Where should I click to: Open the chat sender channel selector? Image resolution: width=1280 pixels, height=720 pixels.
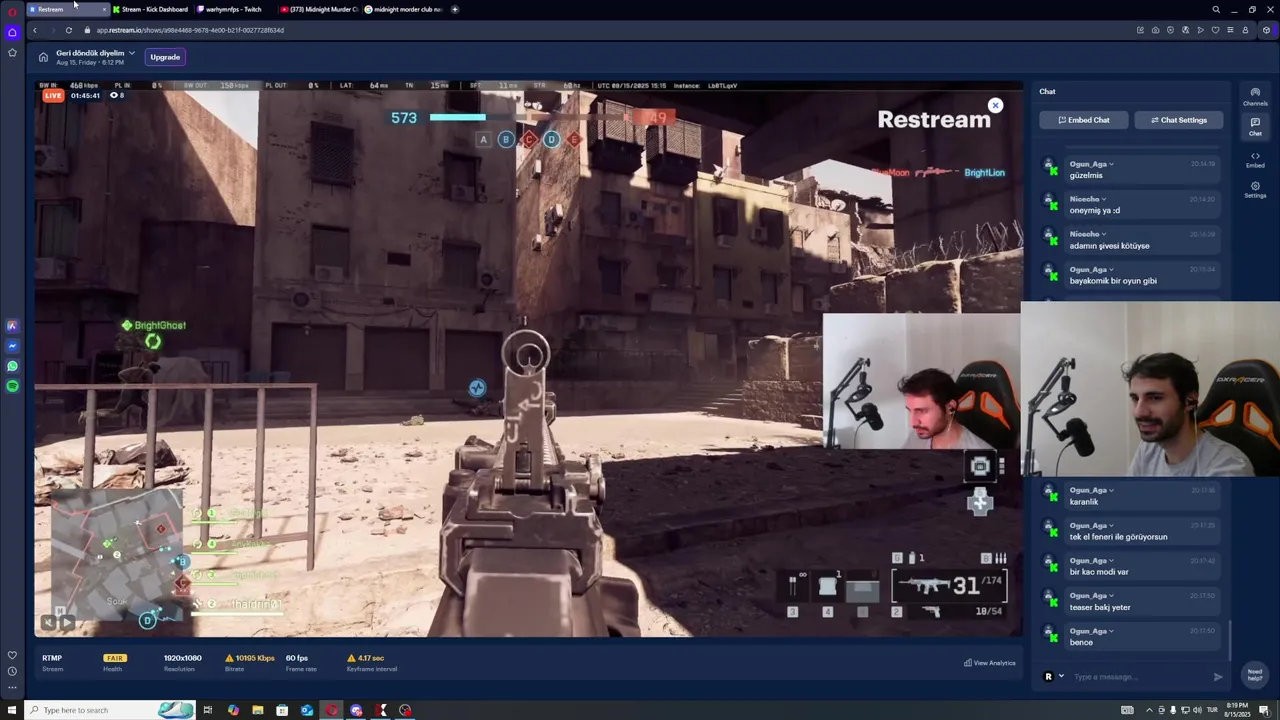1053,677
